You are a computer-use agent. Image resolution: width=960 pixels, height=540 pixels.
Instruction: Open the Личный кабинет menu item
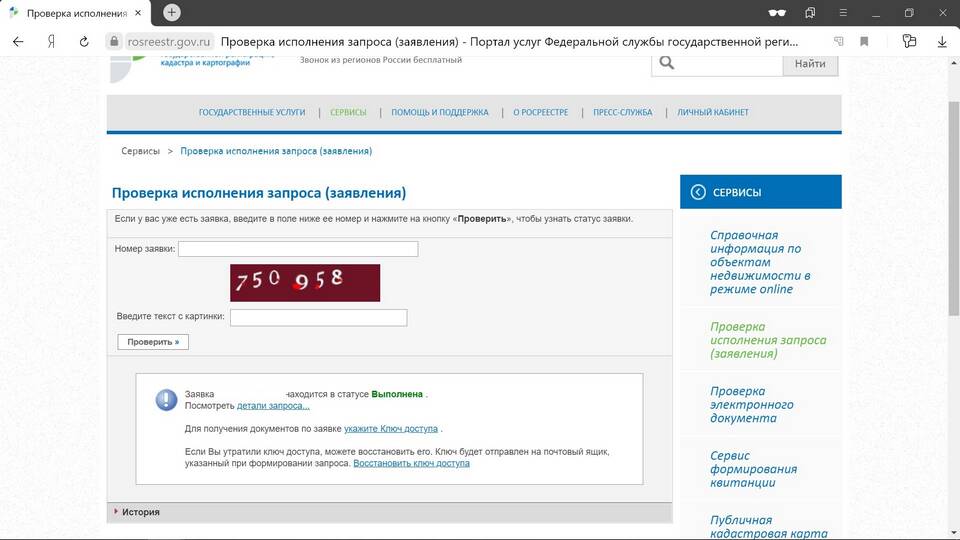pos(712,113)
